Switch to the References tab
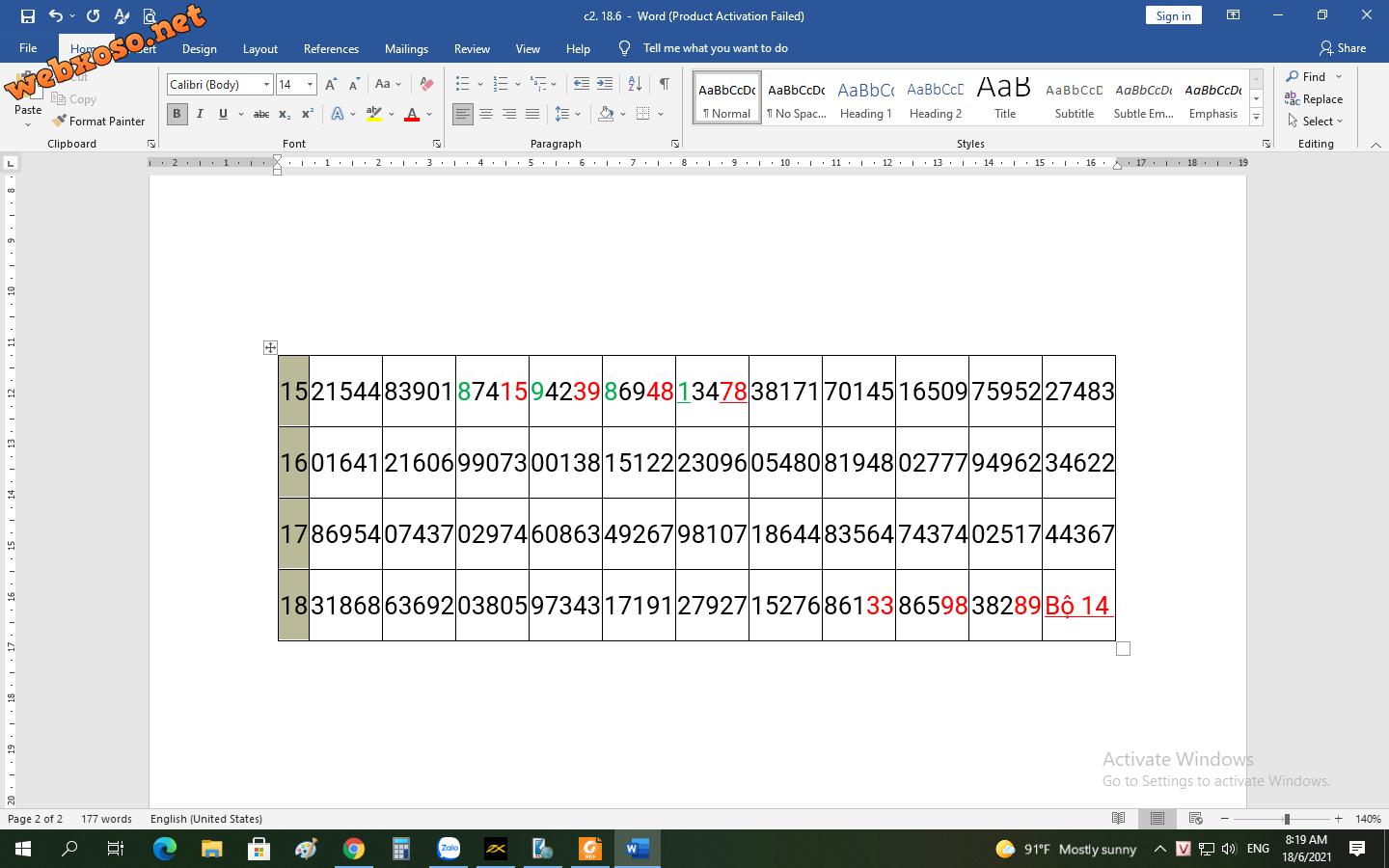Screen dimensions: 1389x868 [331, 48]
